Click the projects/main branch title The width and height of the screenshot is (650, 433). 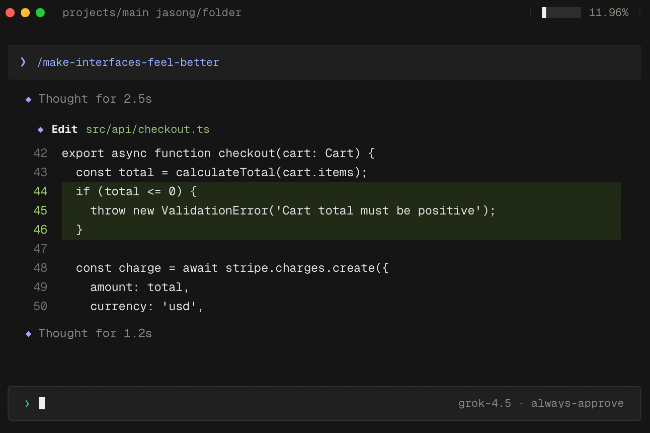pos(105,13)
